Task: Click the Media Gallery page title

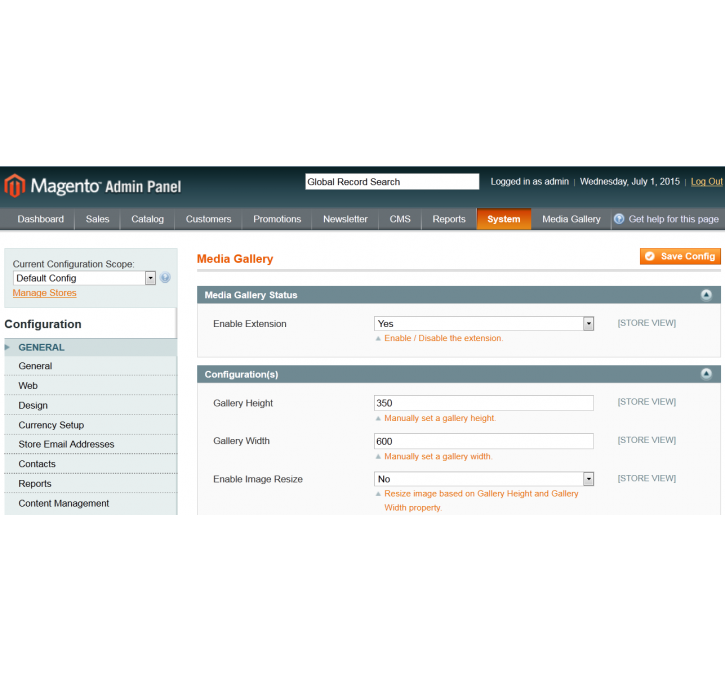Action: coord(235,259)
